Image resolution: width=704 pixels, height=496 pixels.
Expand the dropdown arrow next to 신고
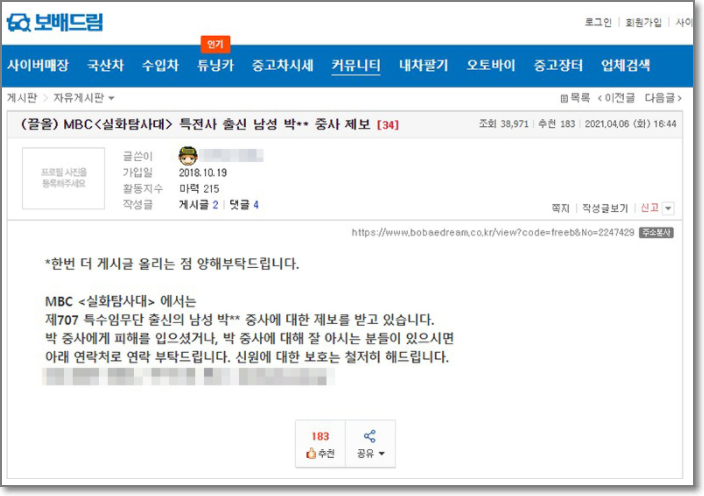point(669,209)
